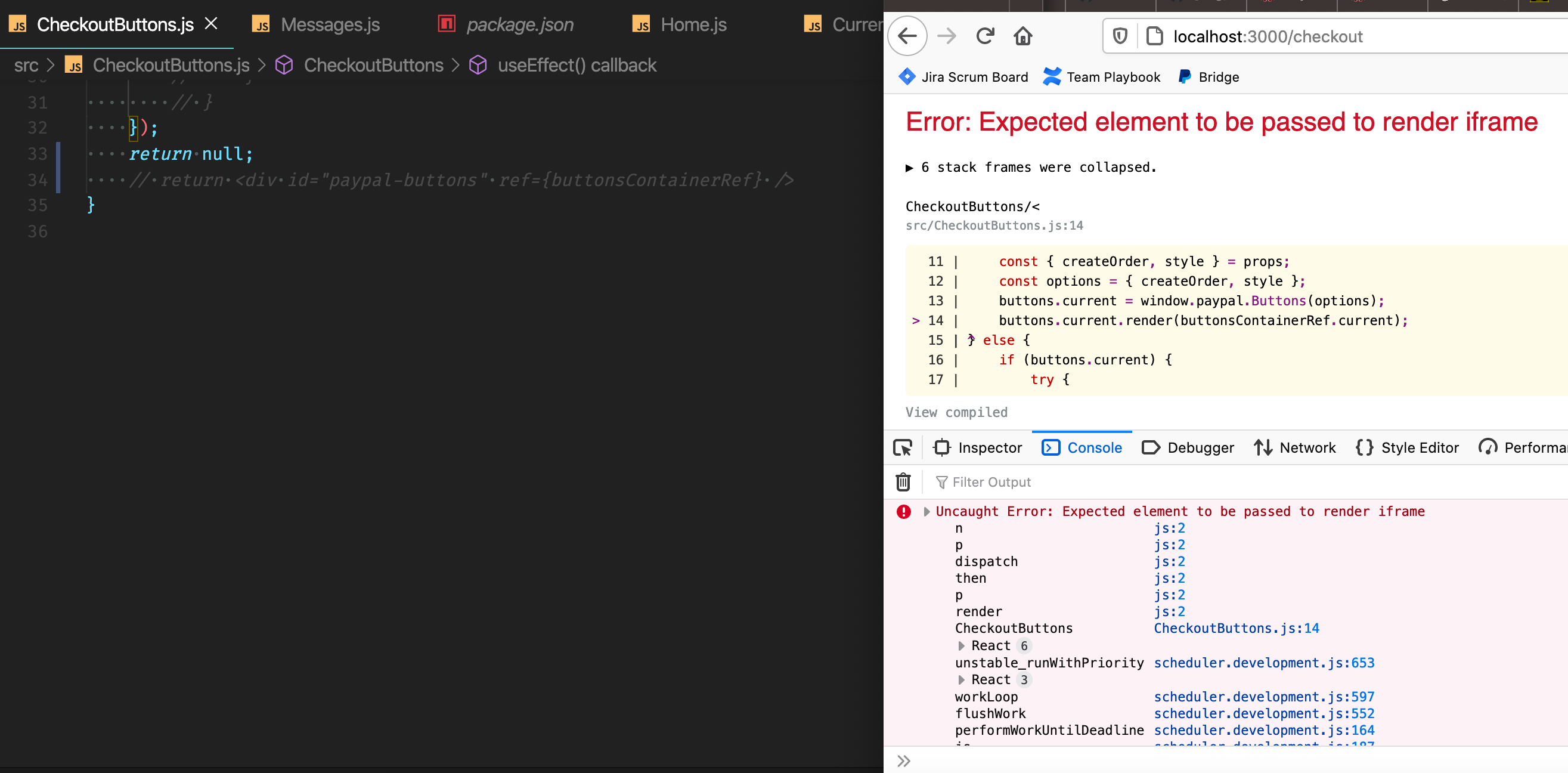Expand the React 3 frames group

click(961, 680)
